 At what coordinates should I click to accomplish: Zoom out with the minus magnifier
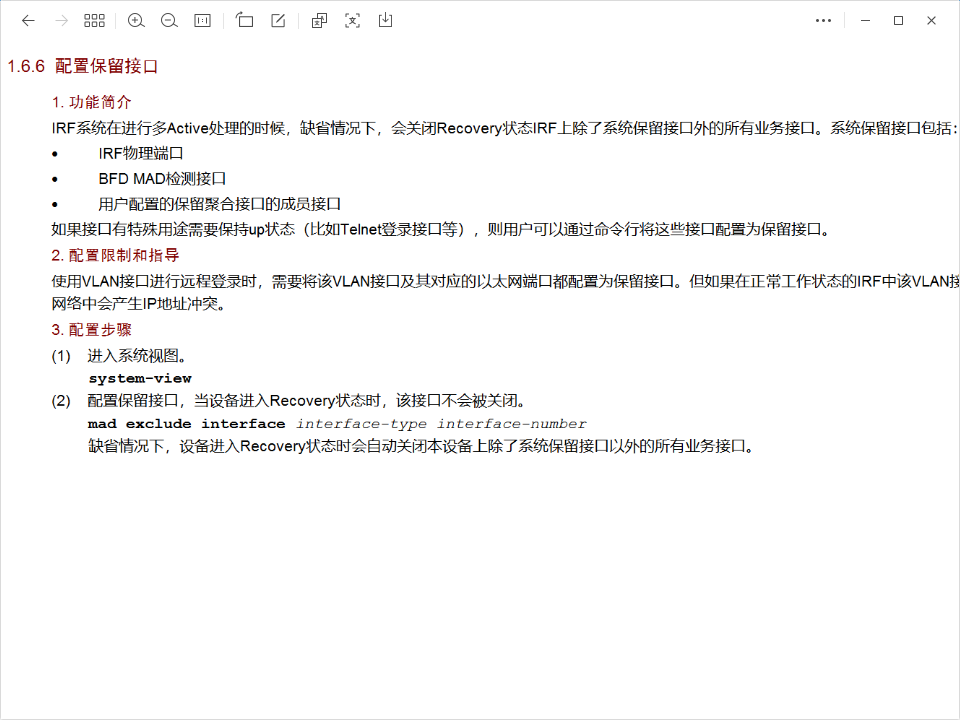169,21
